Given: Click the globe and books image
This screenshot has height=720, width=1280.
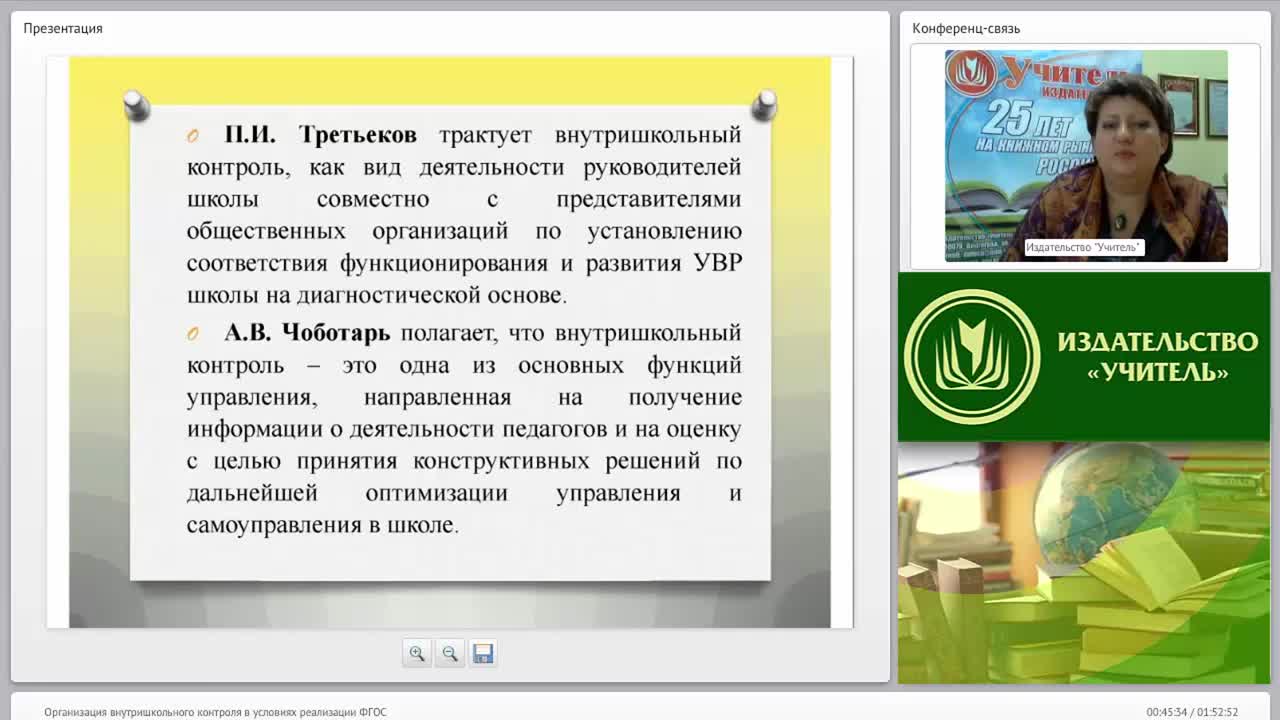Looking at the screenshot, I should (1084, 563).
